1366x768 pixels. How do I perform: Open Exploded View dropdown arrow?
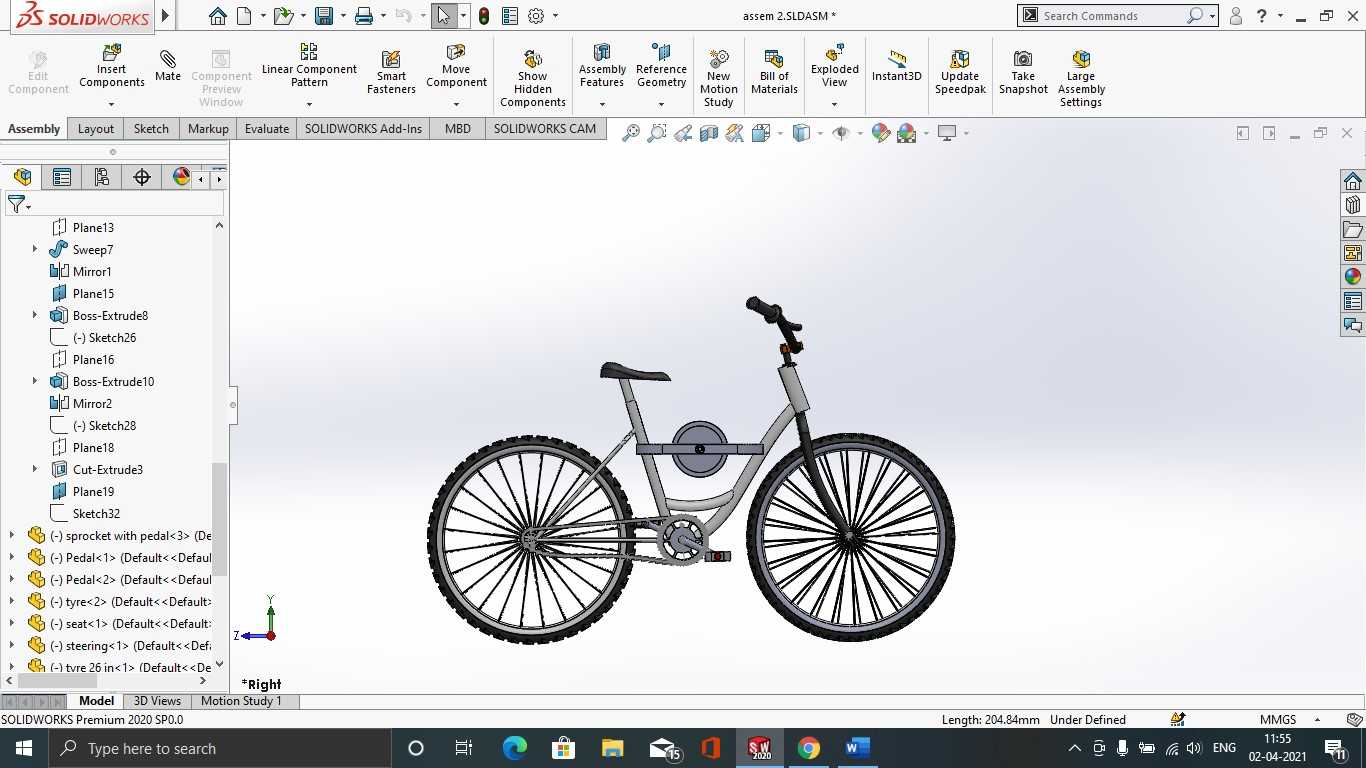click(x=834, y=104)
